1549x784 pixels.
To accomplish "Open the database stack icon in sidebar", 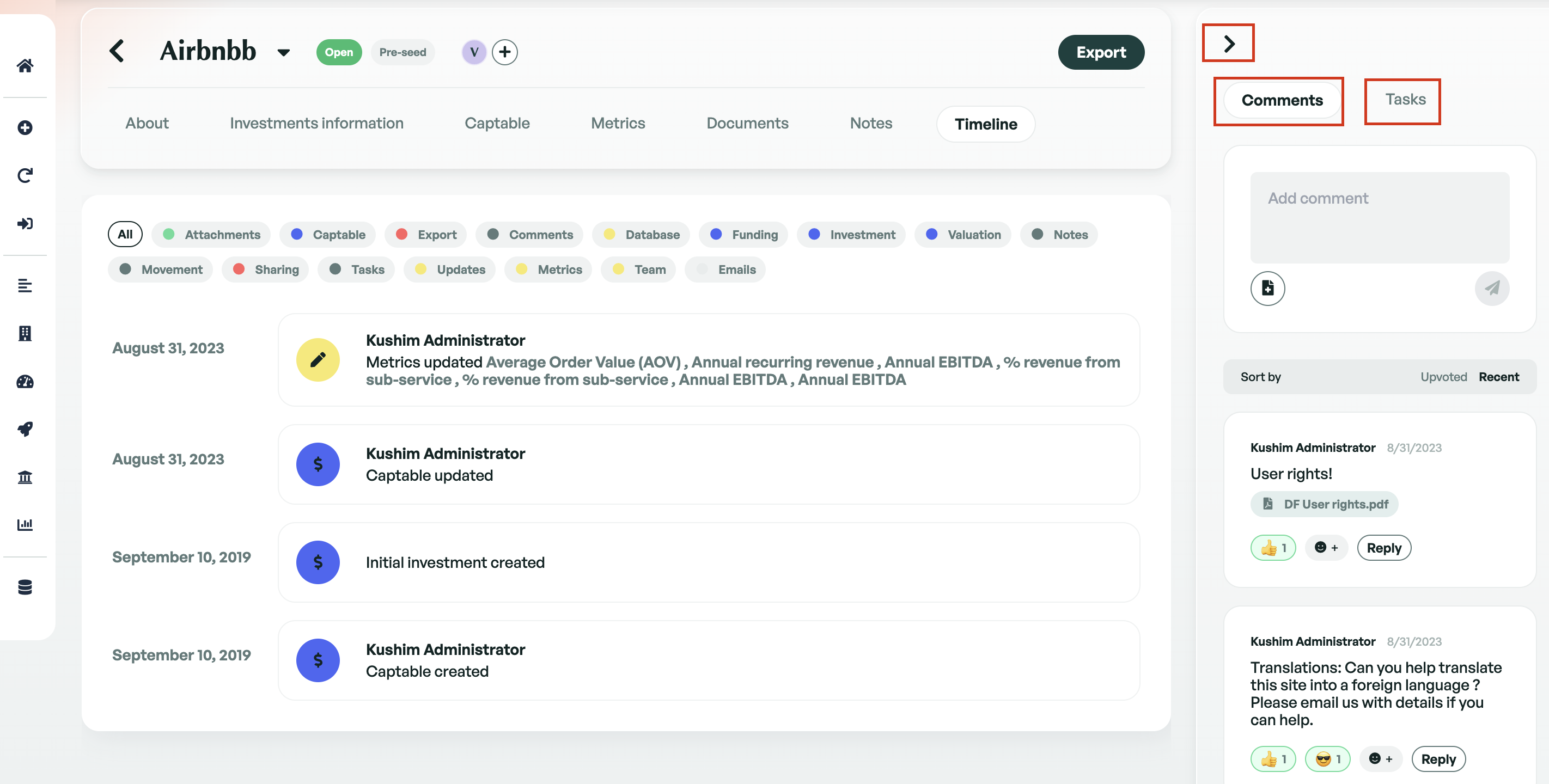I will click(25, 587).
